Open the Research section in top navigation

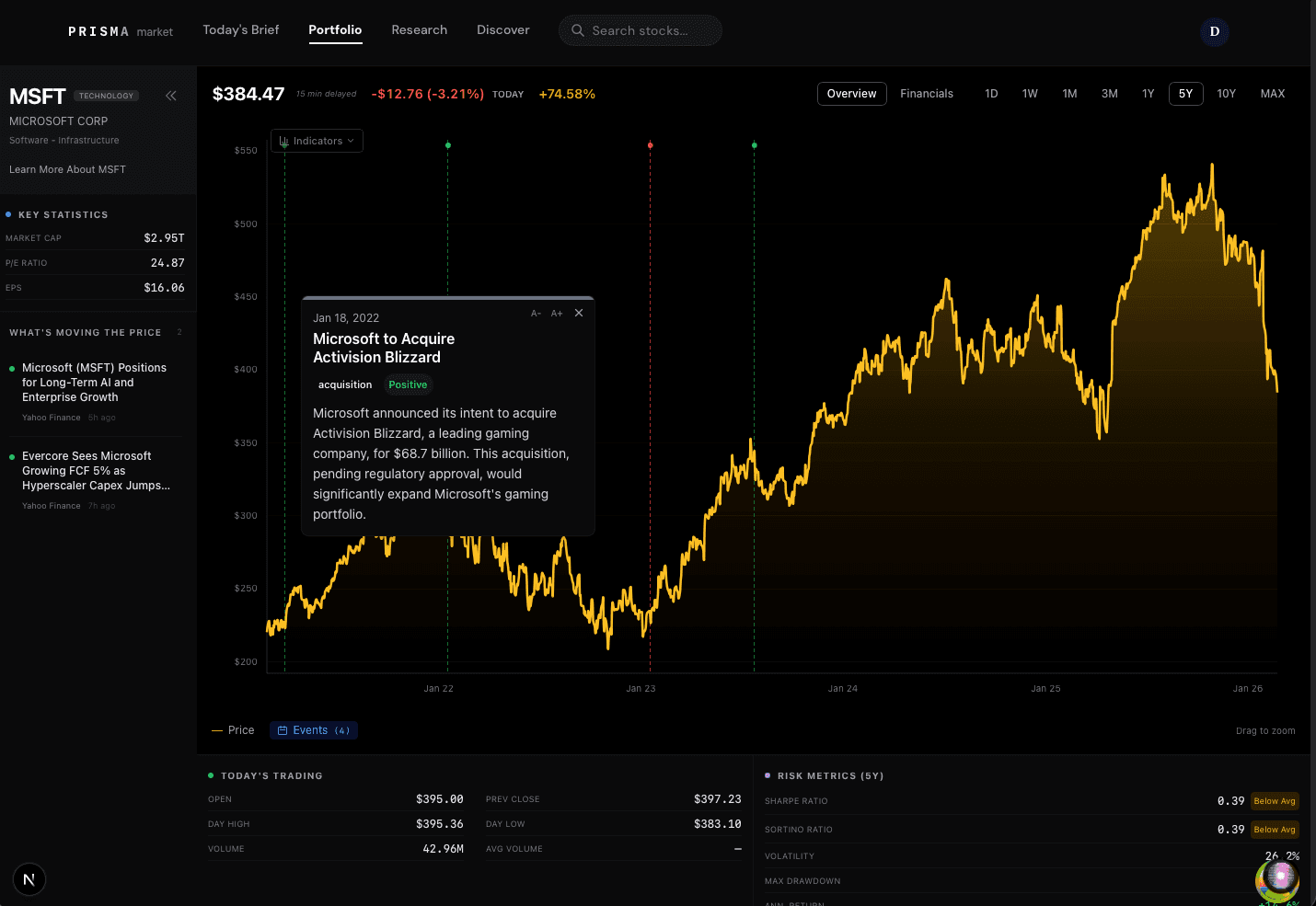coord(419,29)
